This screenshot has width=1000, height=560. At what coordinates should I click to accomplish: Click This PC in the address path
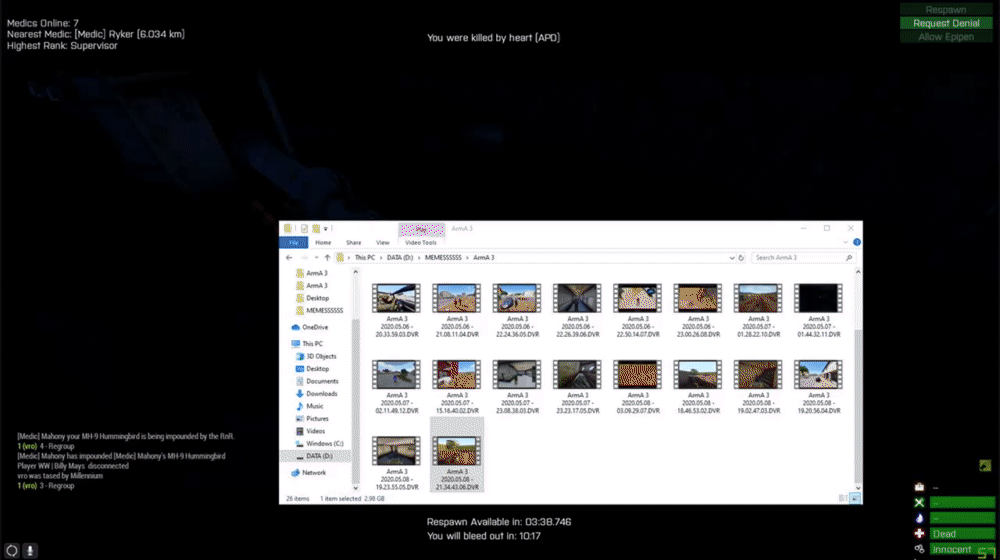365,258
